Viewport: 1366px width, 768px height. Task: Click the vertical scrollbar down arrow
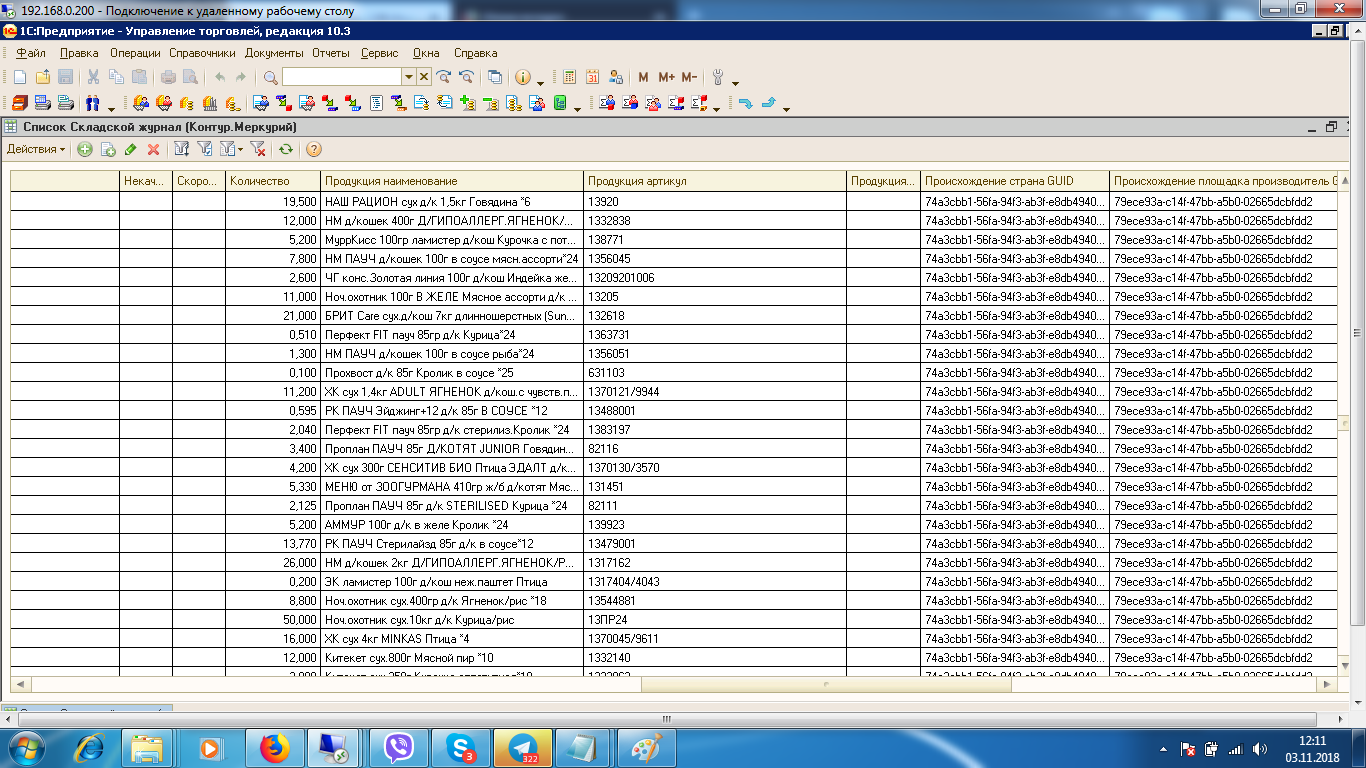[1345, 665]
